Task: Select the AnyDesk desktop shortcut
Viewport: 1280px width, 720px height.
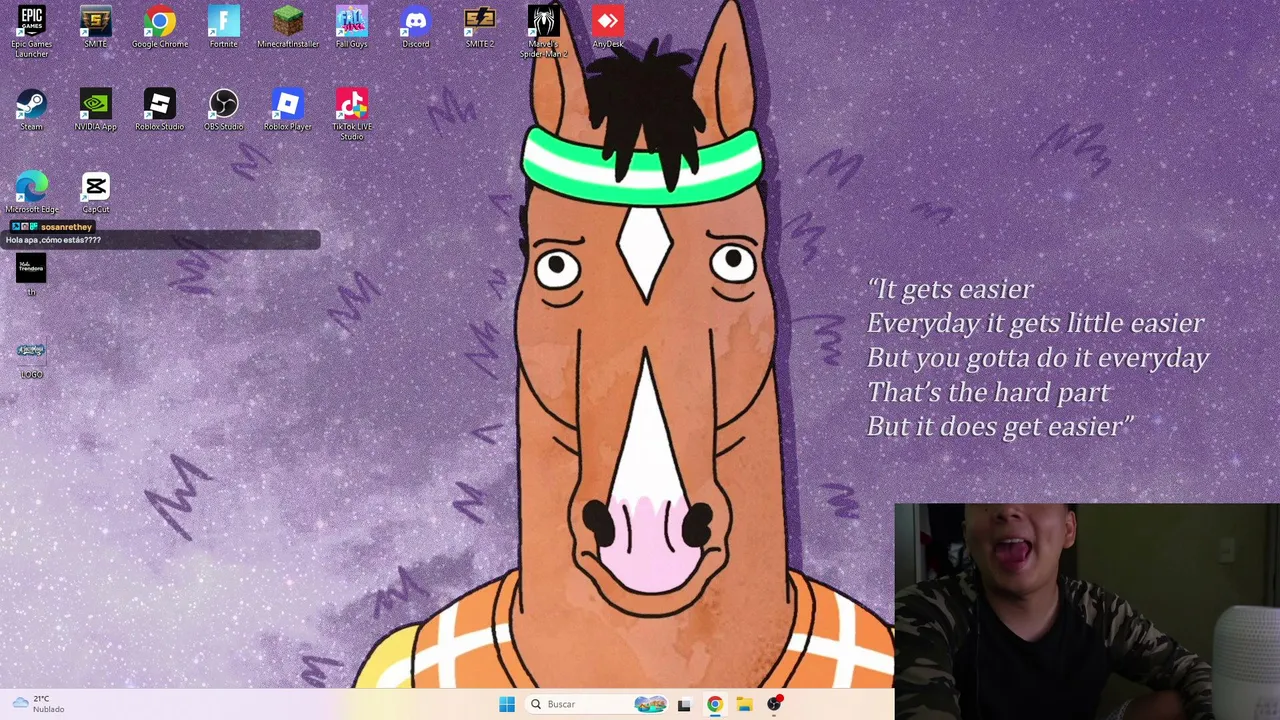Action: pyautogui.click(x=608, y=28)
